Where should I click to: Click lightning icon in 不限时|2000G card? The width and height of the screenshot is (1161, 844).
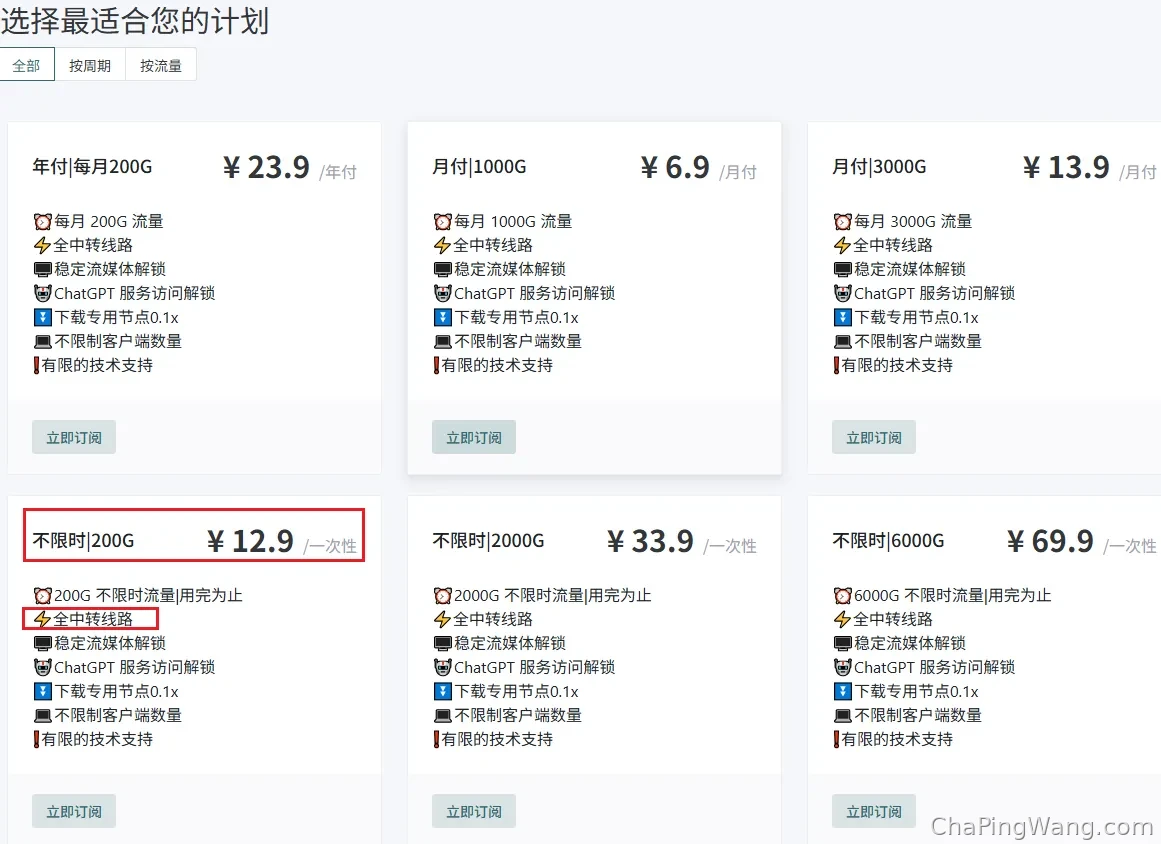pyautogui.click(x=443, y=619)
